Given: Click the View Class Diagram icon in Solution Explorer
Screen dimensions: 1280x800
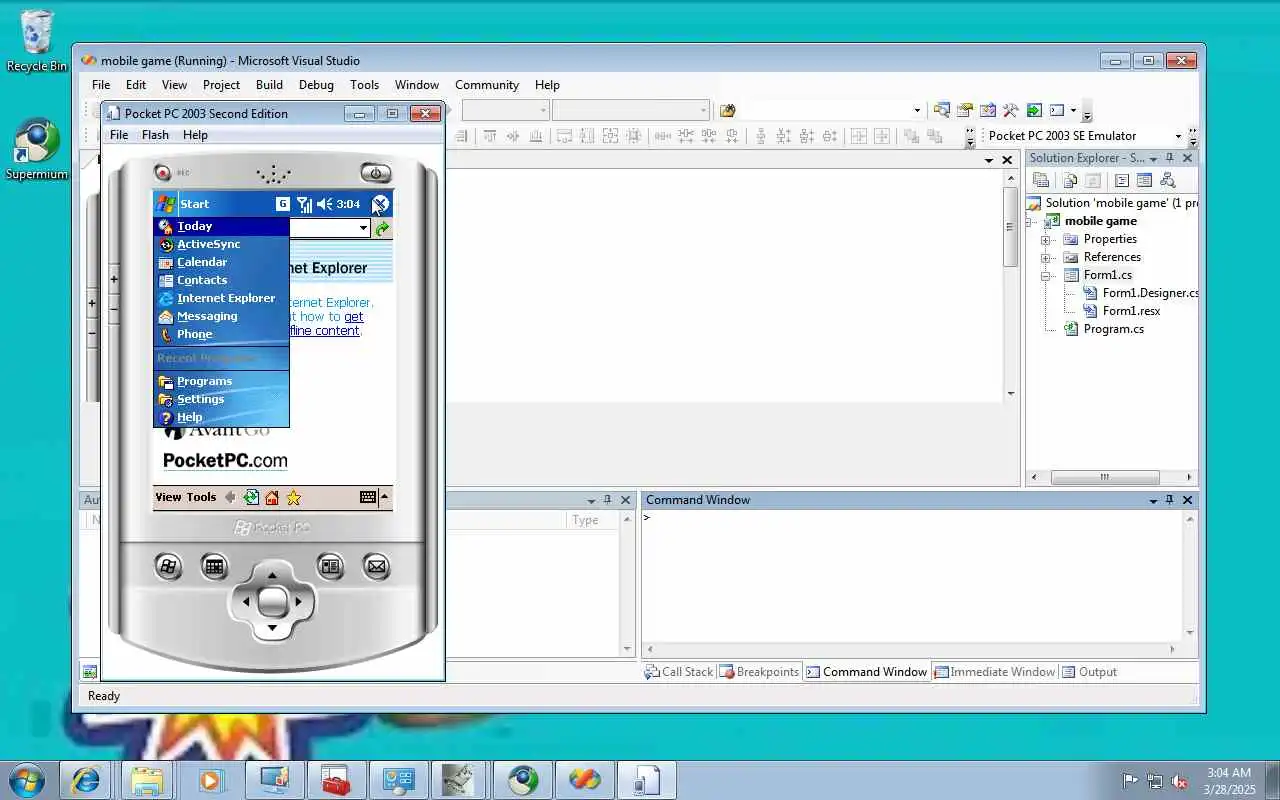Looking at the screenshot, I should click(1167, 181).
